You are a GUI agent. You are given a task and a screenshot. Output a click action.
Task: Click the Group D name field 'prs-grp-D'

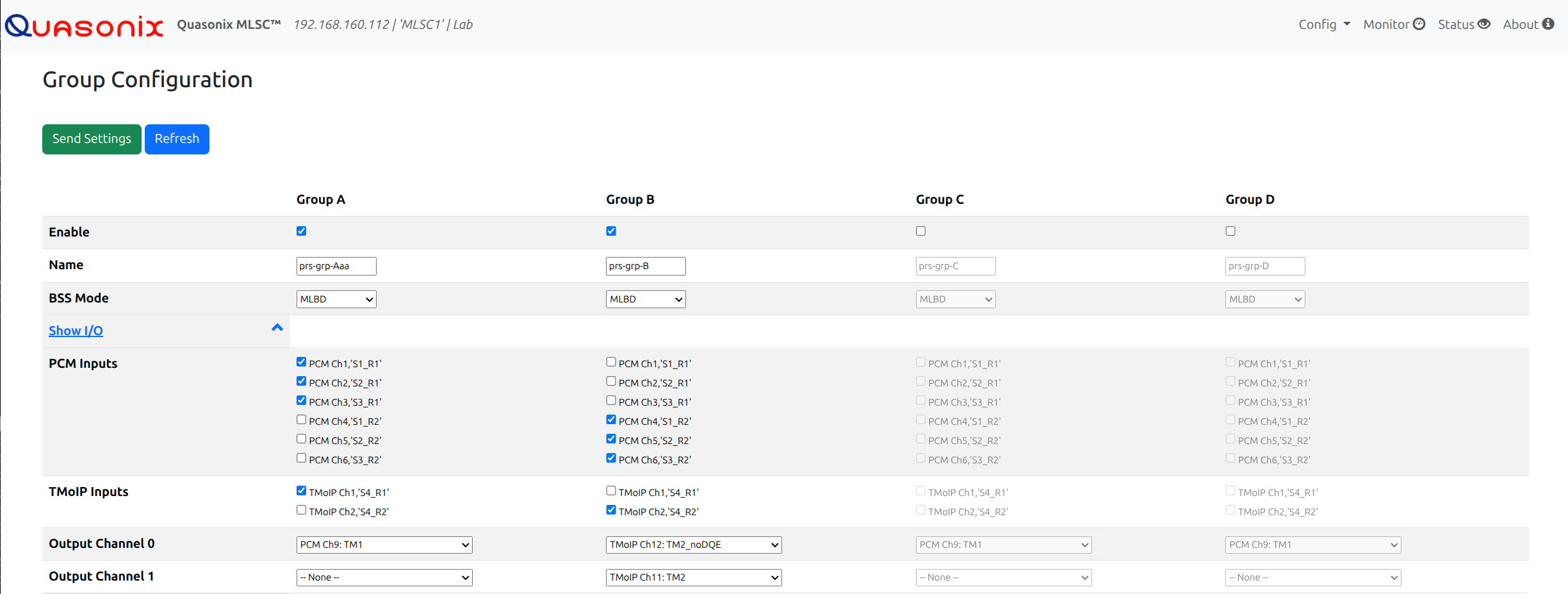click(1265, 266)
